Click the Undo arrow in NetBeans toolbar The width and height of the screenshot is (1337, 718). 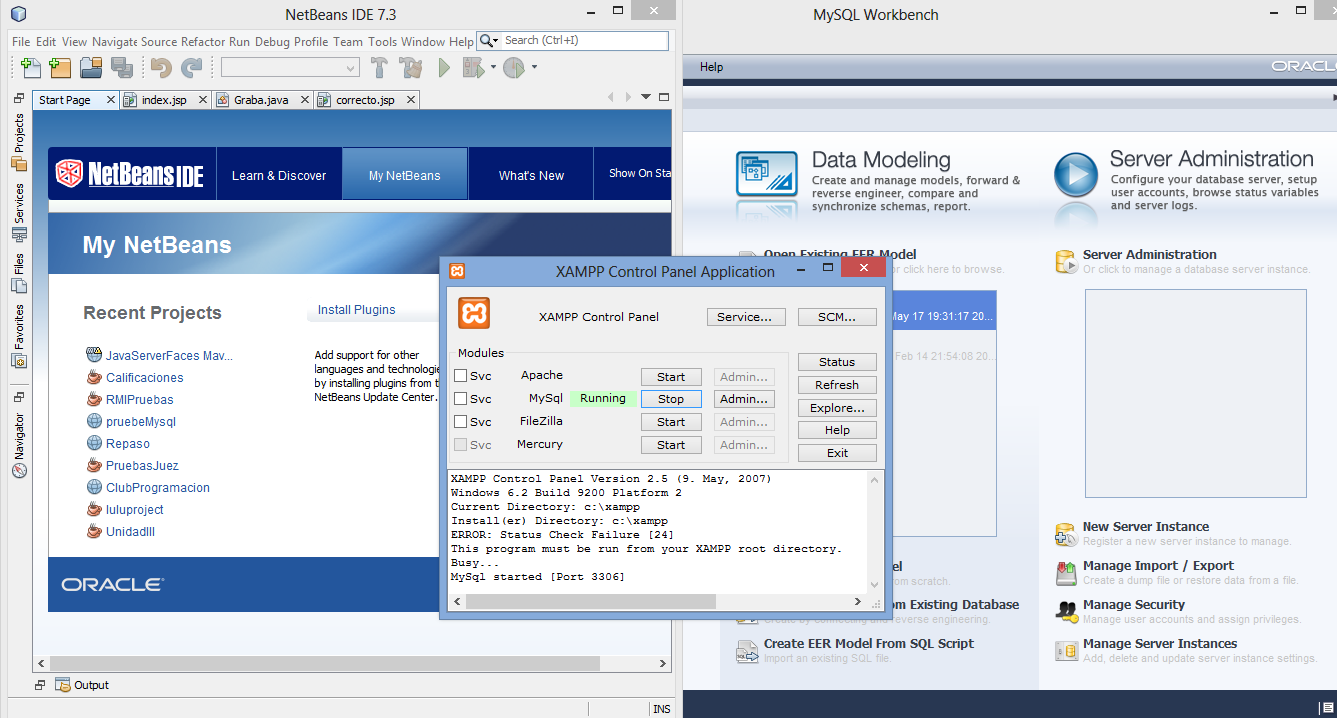[161, 68]
